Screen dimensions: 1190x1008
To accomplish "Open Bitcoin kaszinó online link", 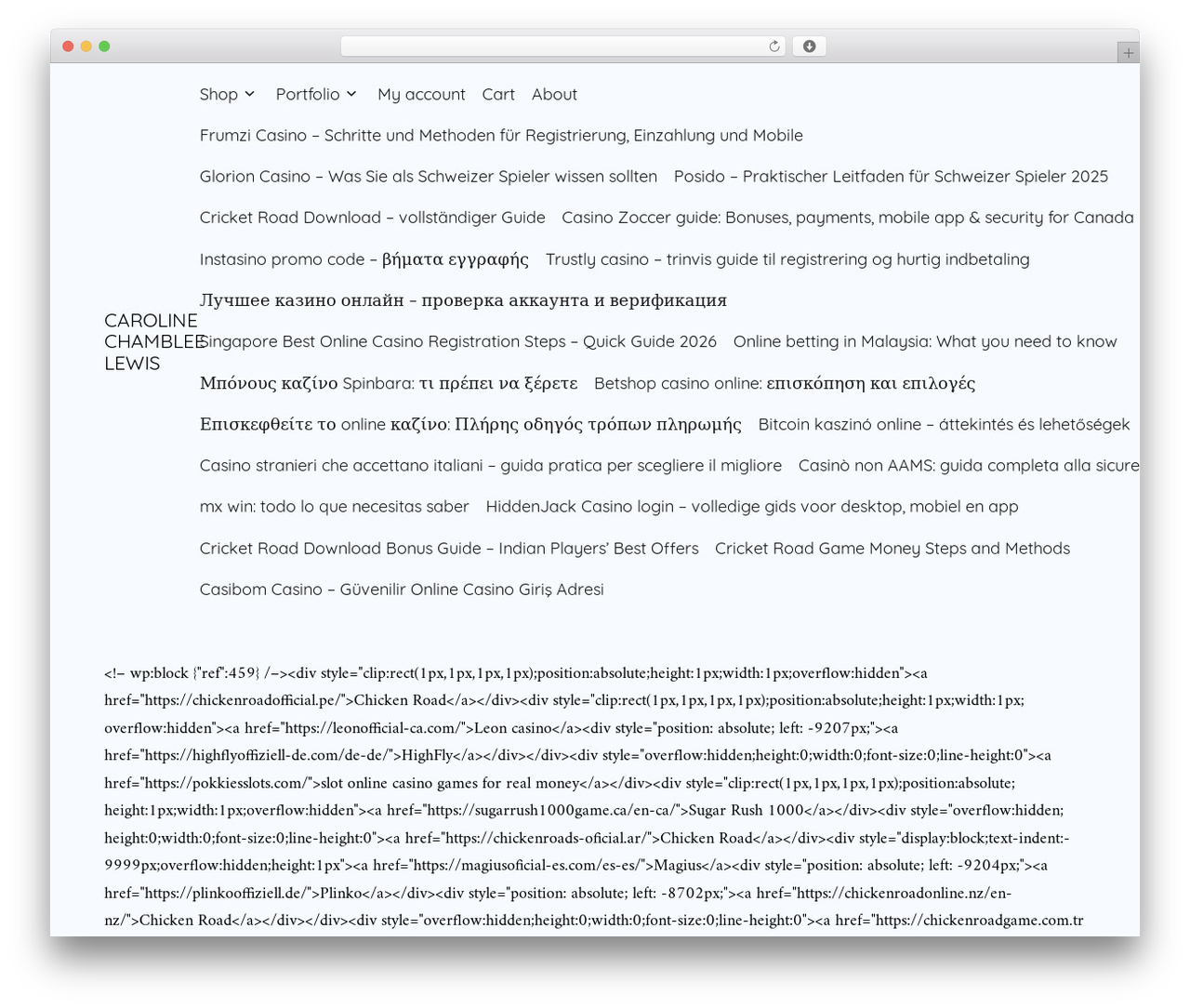I will [x=944, y=424].
